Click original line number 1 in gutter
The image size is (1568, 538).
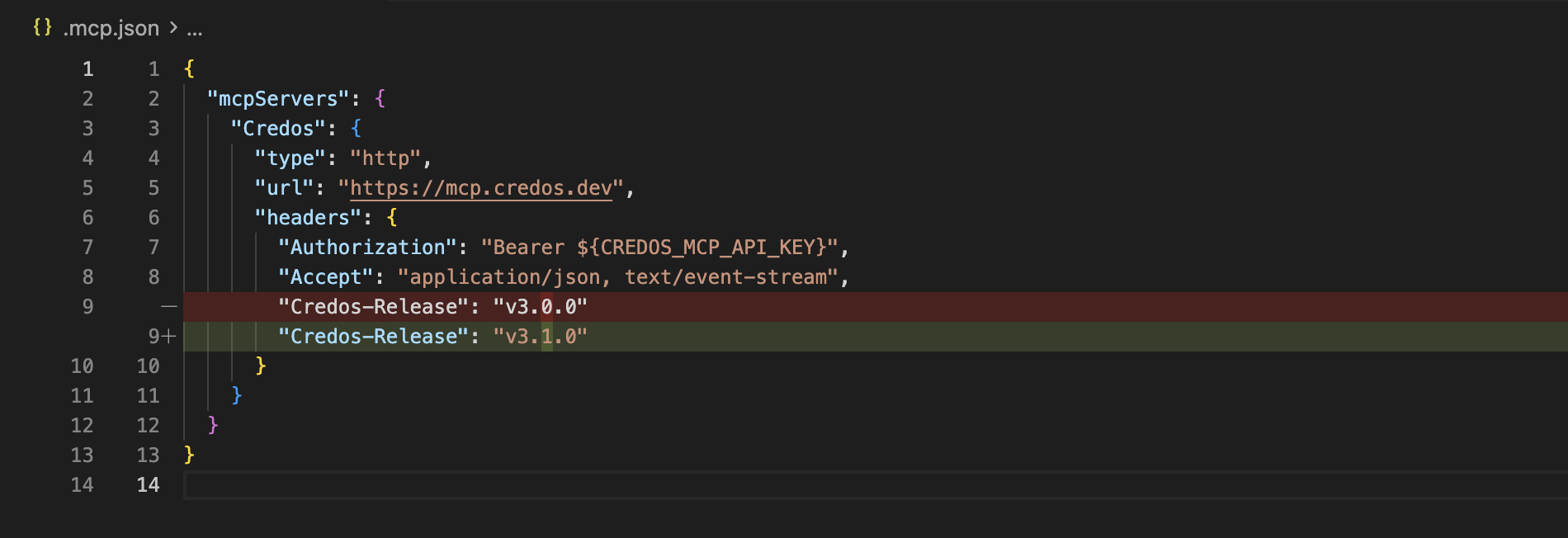coord(87,69)
